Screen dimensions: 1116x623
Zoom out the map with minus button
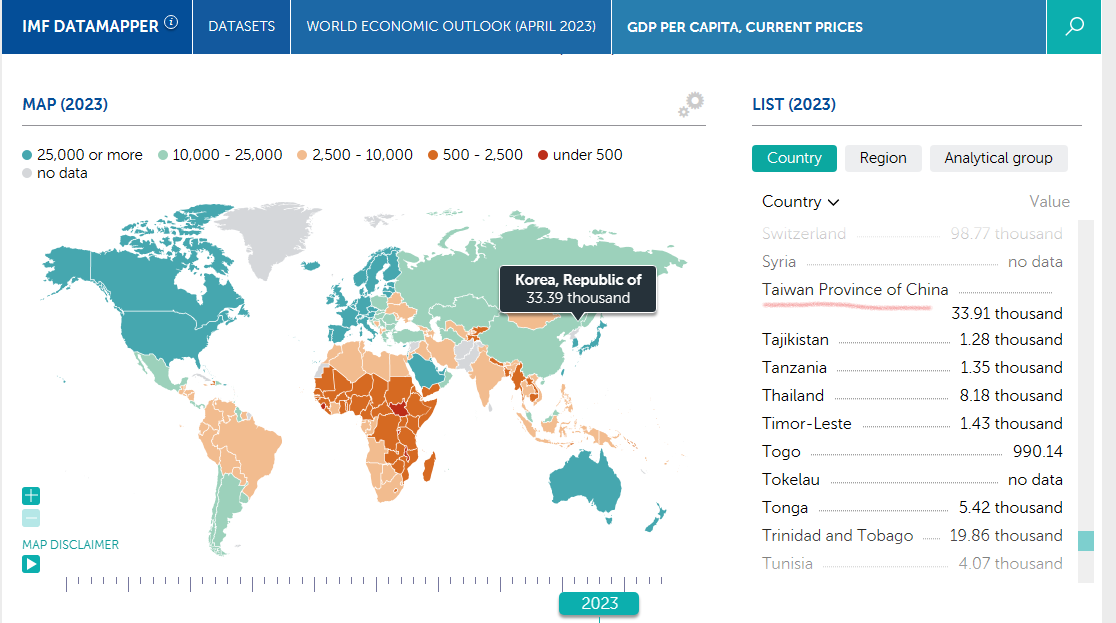(x=31, y=518)
